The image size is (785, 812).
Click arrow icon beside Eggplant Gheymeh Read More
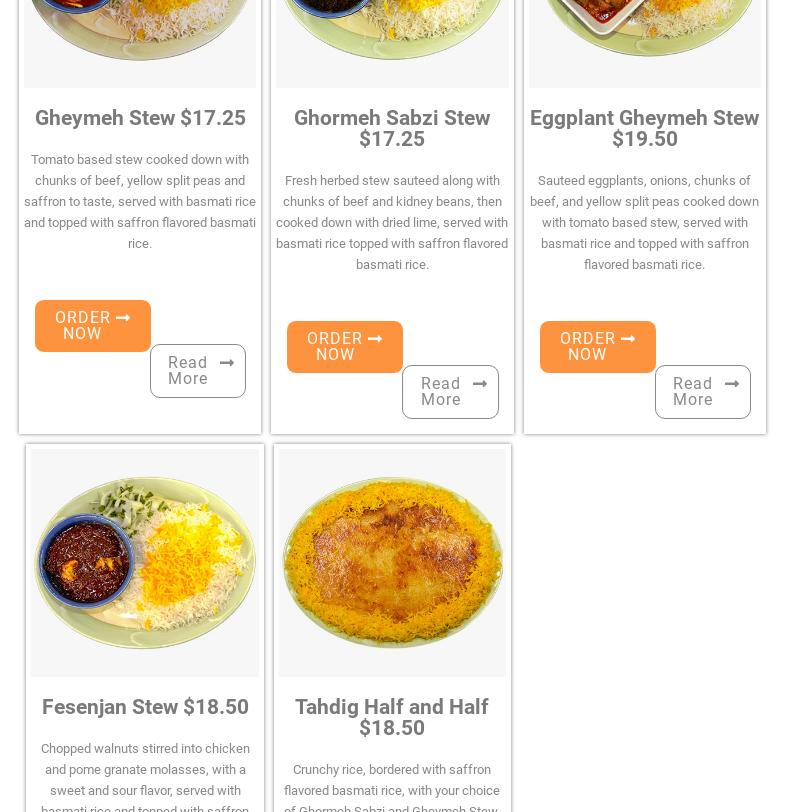732,384
